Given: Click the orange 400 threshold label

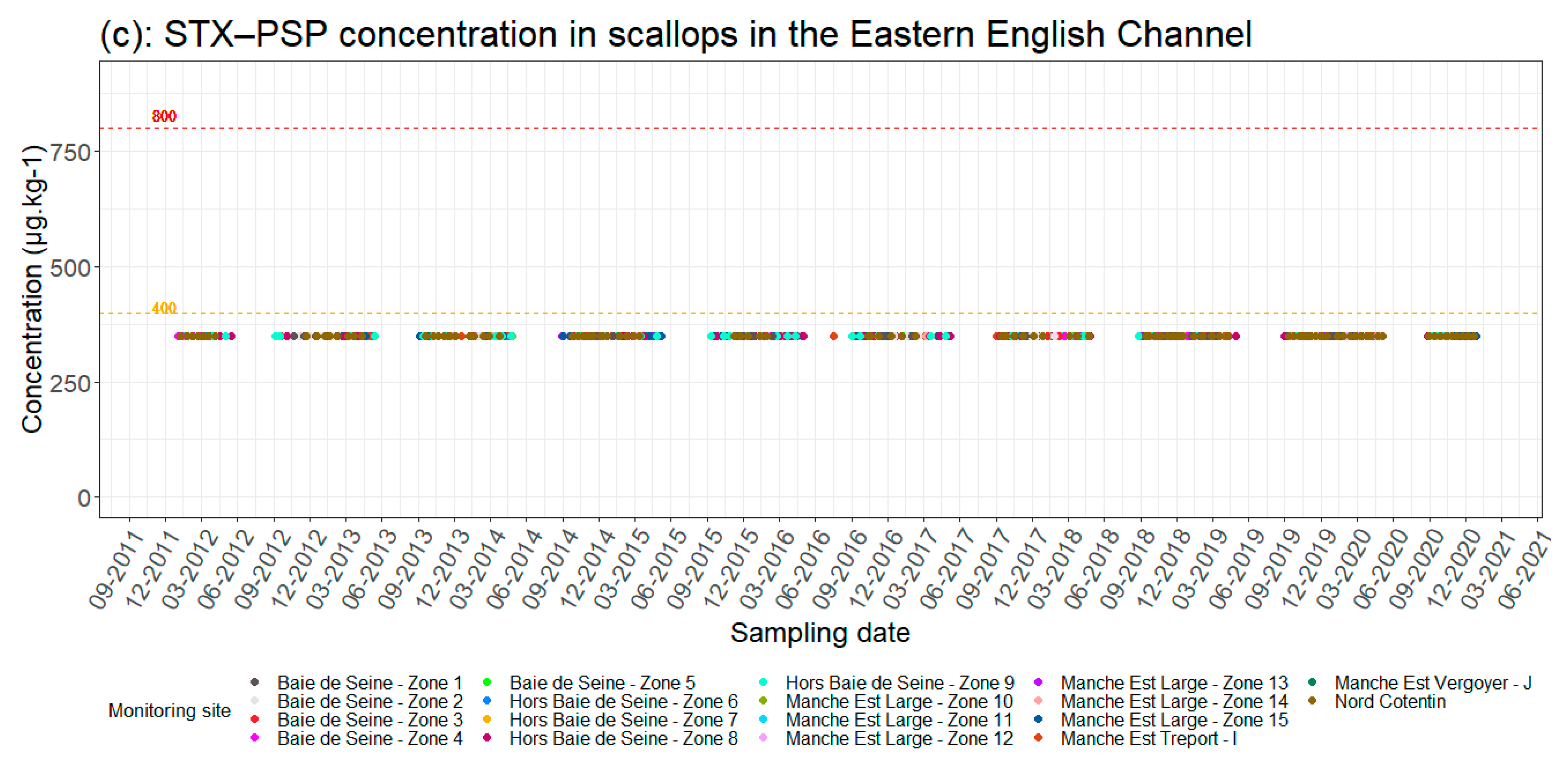Looking at the screenshot, I should point(164,308).
